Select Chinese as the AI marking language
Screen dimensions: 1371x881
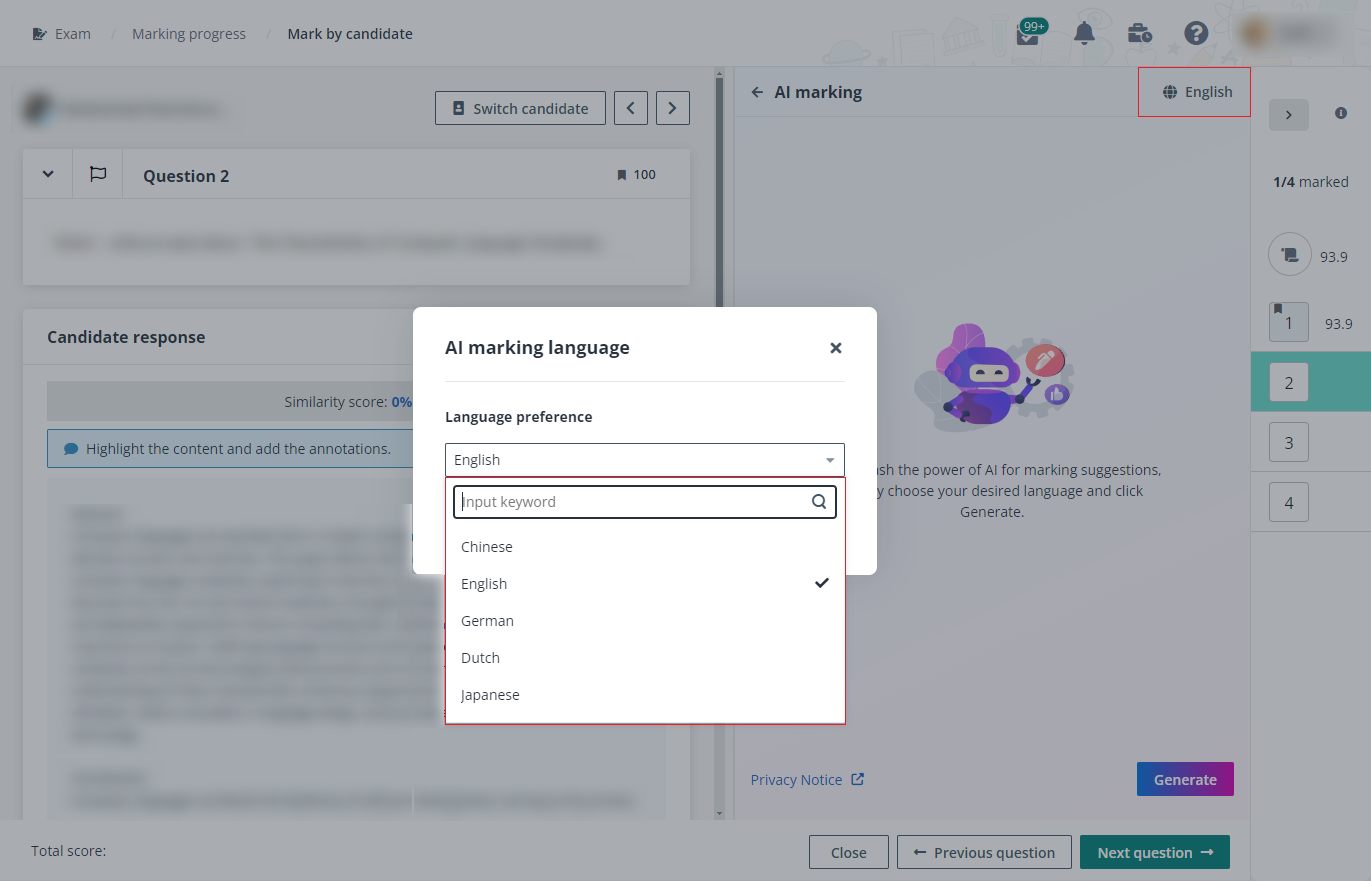[486, 547]
